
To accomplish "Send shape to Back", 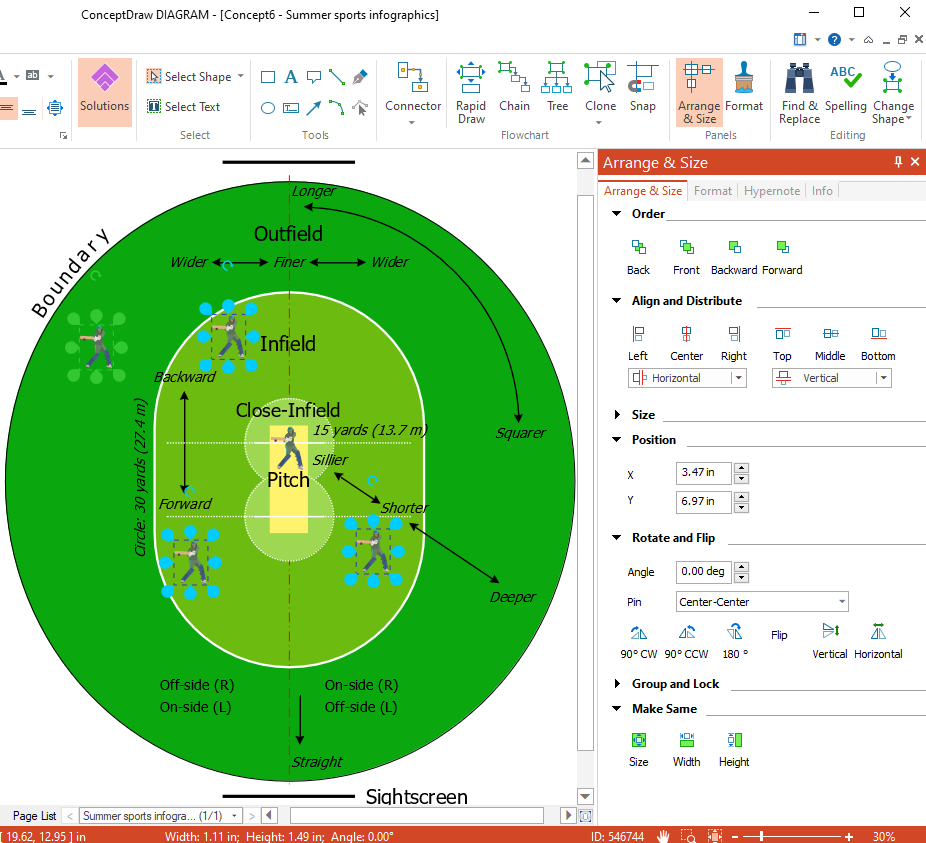I will tap(638, 257).
